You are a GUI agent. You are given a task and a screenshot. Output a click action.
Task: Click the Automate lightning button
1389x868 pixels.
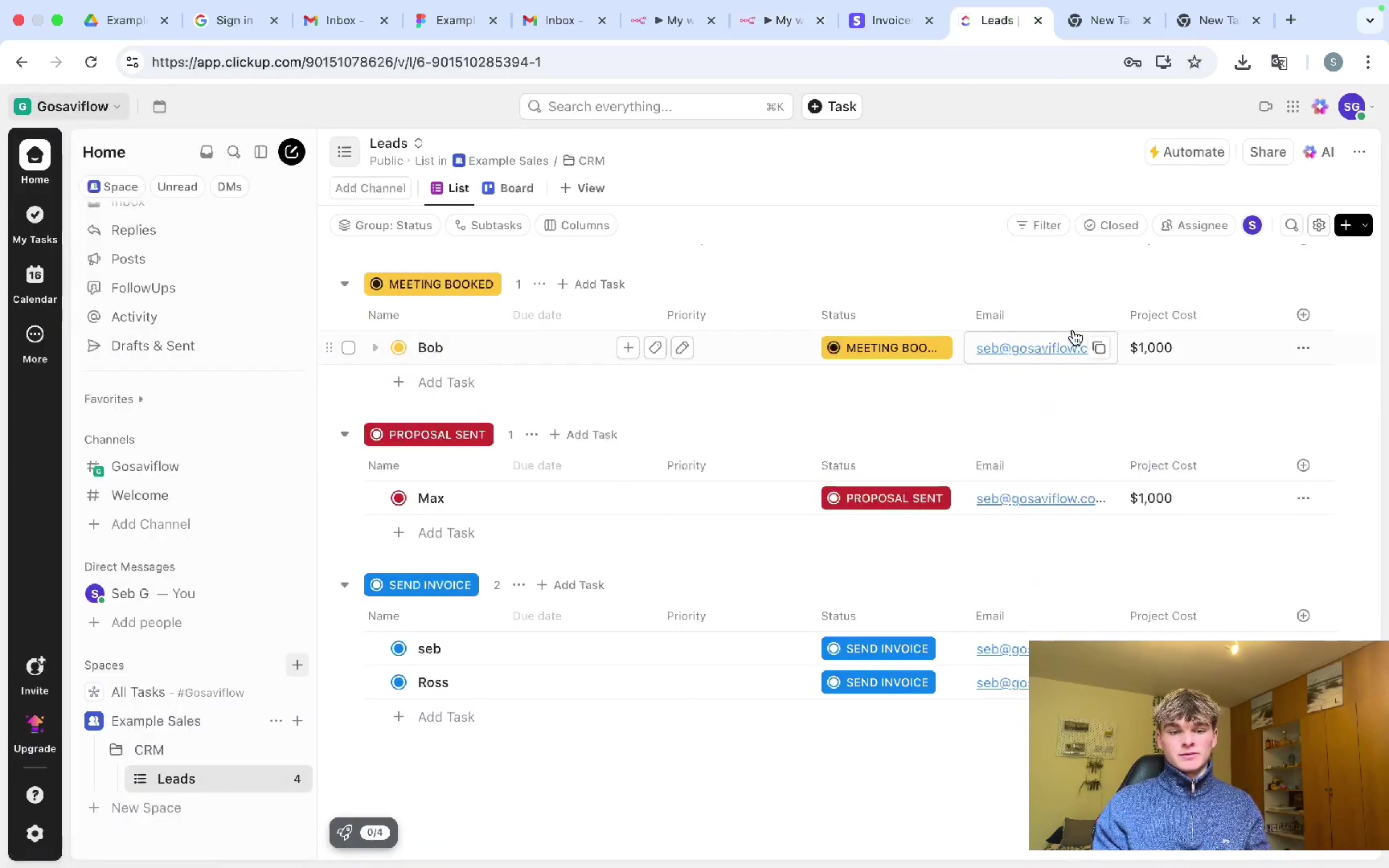(1187, 152)
